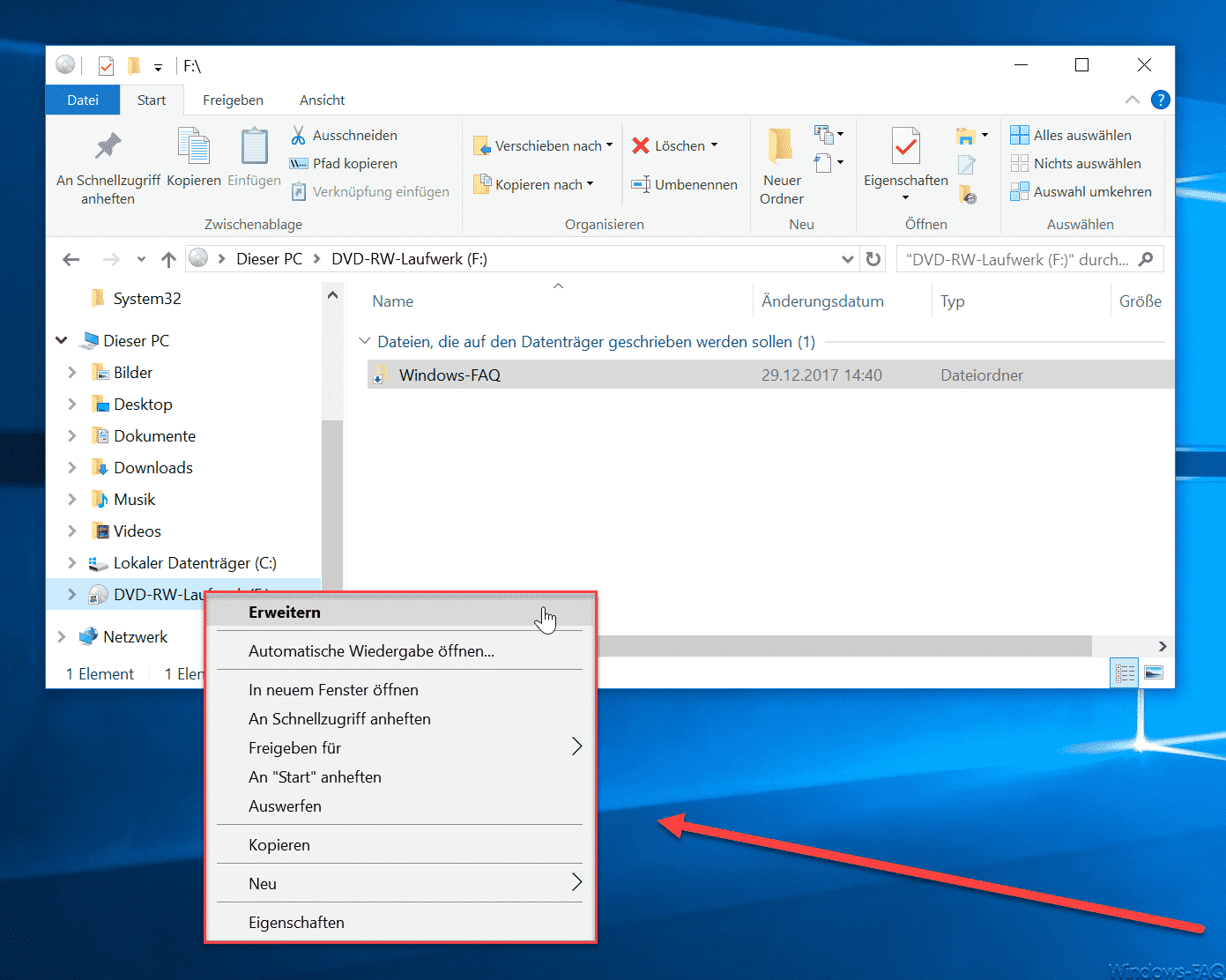1226x980 pixels.
Task: Click the Neuer Ordner folder icon
Action: [x=780, y=146]
